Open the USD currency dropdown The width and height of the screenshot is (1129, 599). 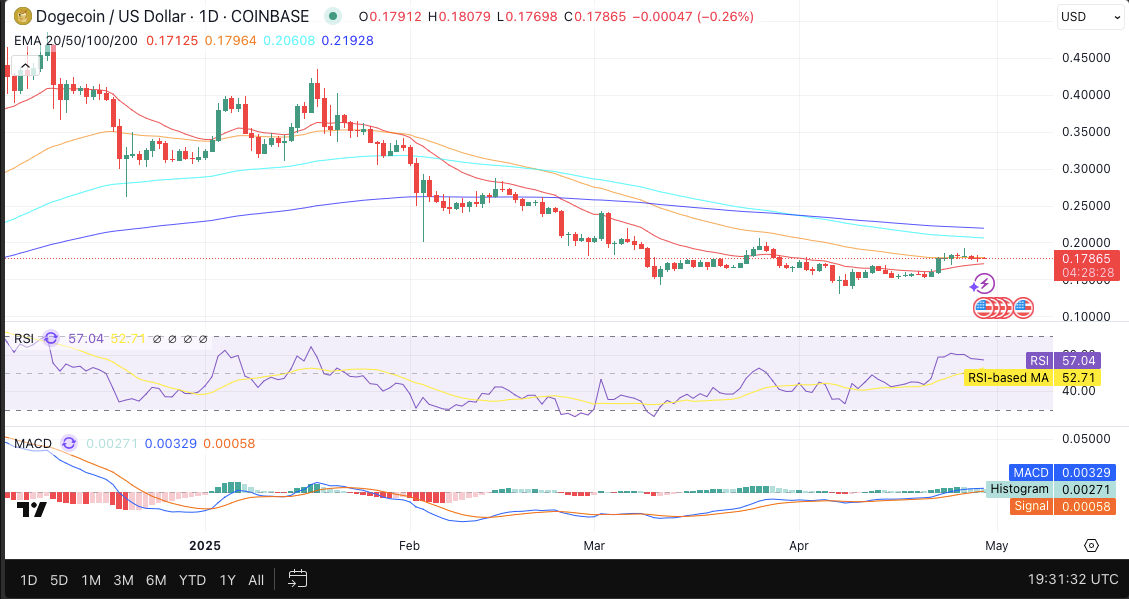tap(1090, 17)
